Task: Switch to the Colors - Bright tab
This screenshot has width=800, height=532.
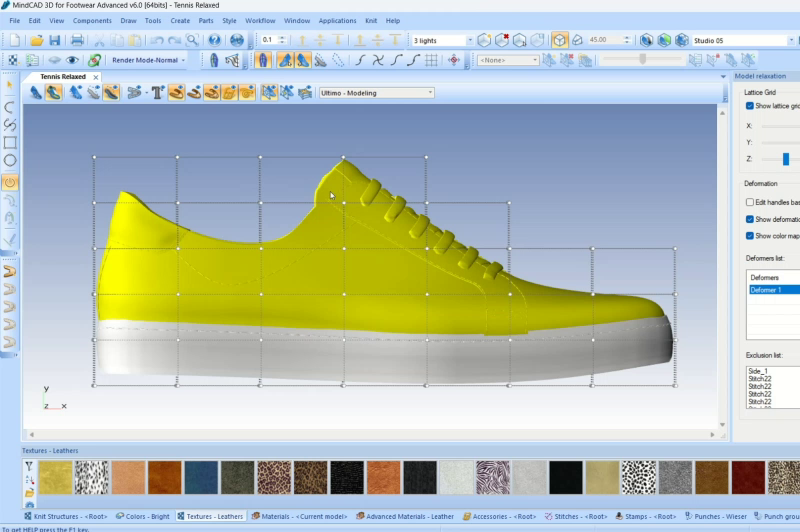Action: tap(142, 516)
